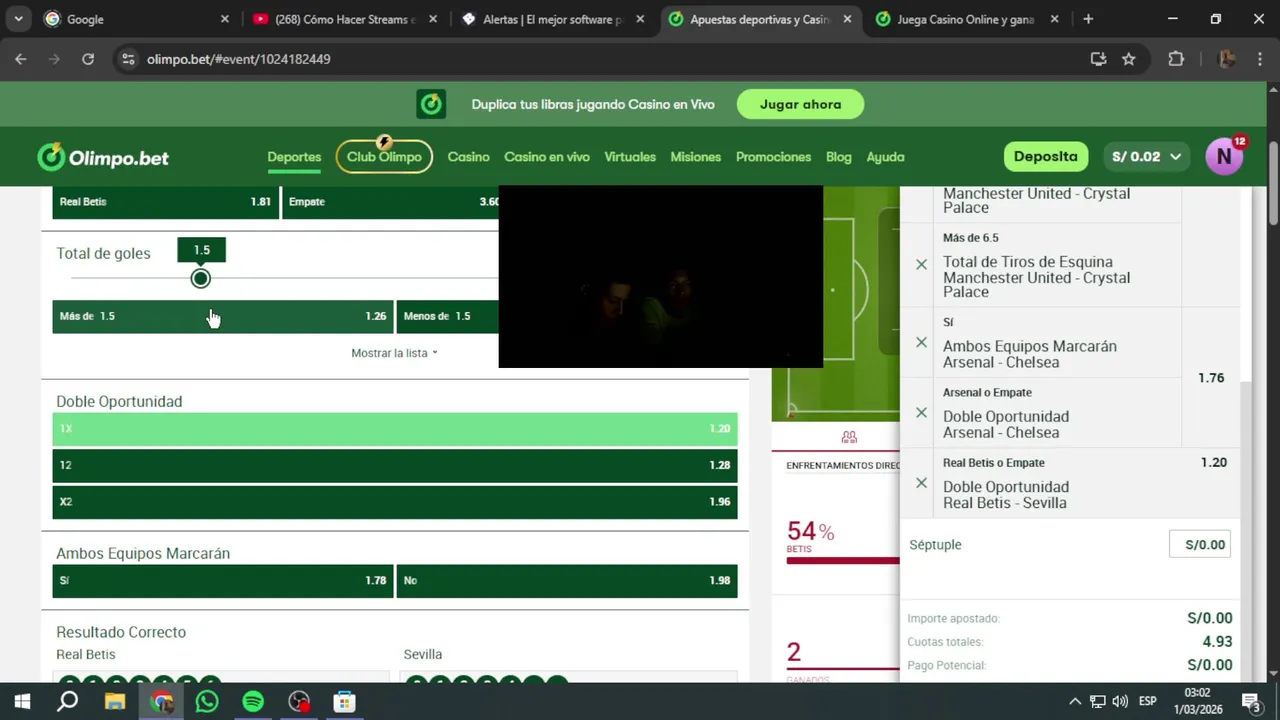Open Windows Start menu
This screenshot has height=720, width=1280.
(22, 702)
